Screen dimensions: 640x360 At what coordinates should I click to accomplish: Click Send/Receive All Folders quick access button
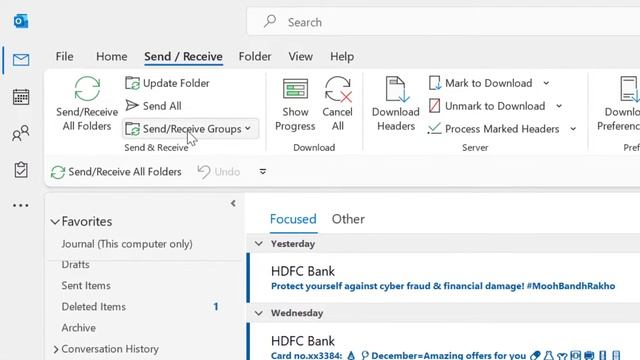pyautogui.click(x=116, y=172)
